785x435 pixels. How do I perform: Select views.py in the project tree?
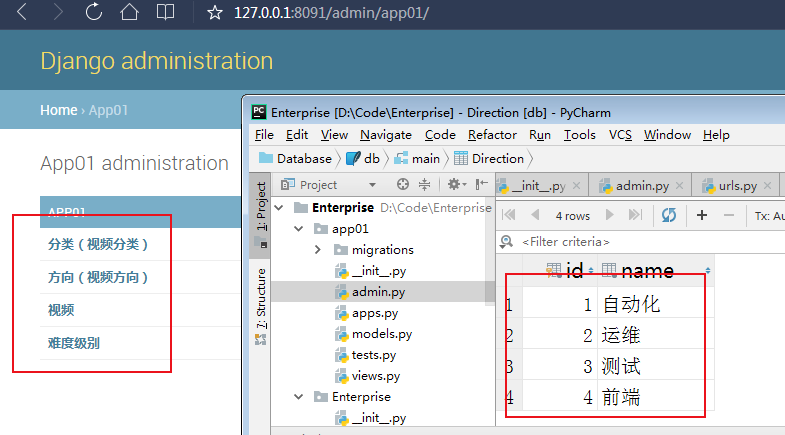[367, 376]
